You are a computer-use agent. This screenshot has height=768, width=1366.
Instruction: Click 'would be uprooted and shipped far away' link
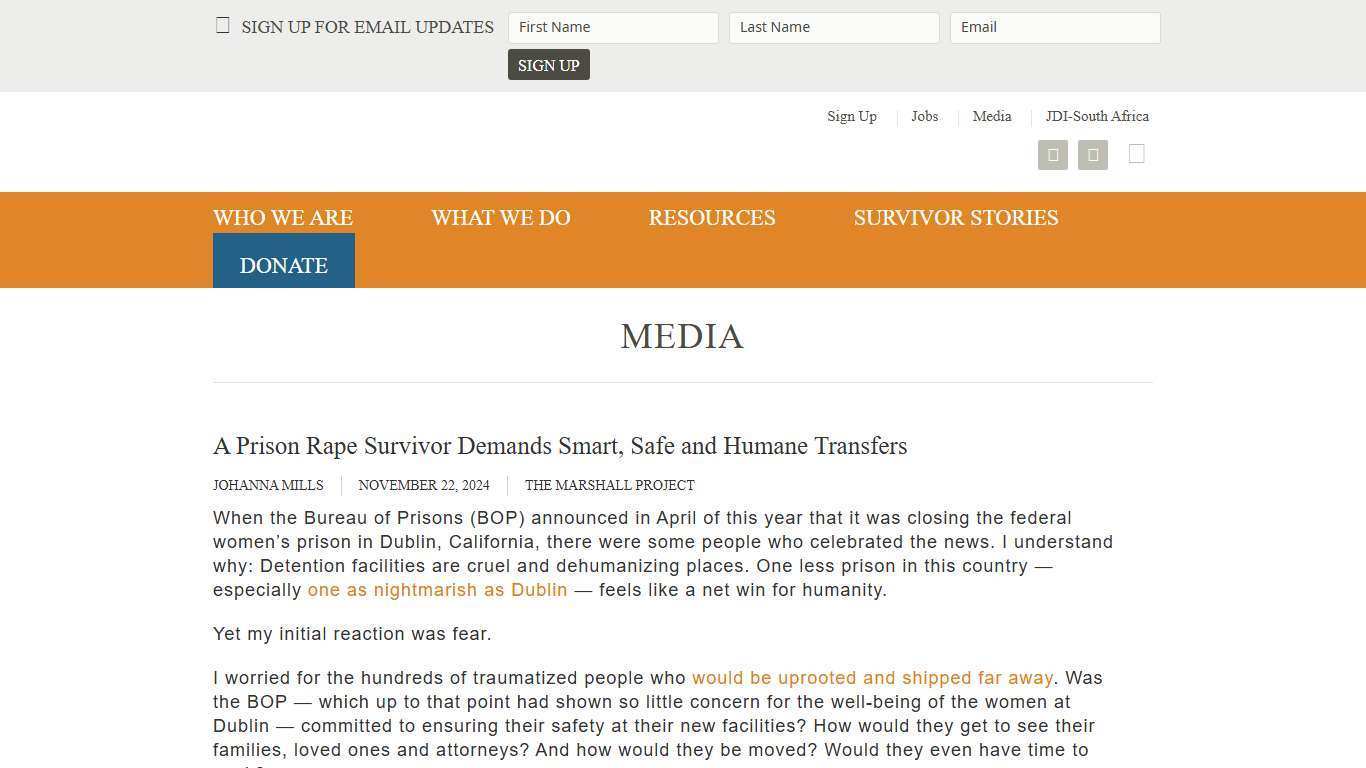872,677
